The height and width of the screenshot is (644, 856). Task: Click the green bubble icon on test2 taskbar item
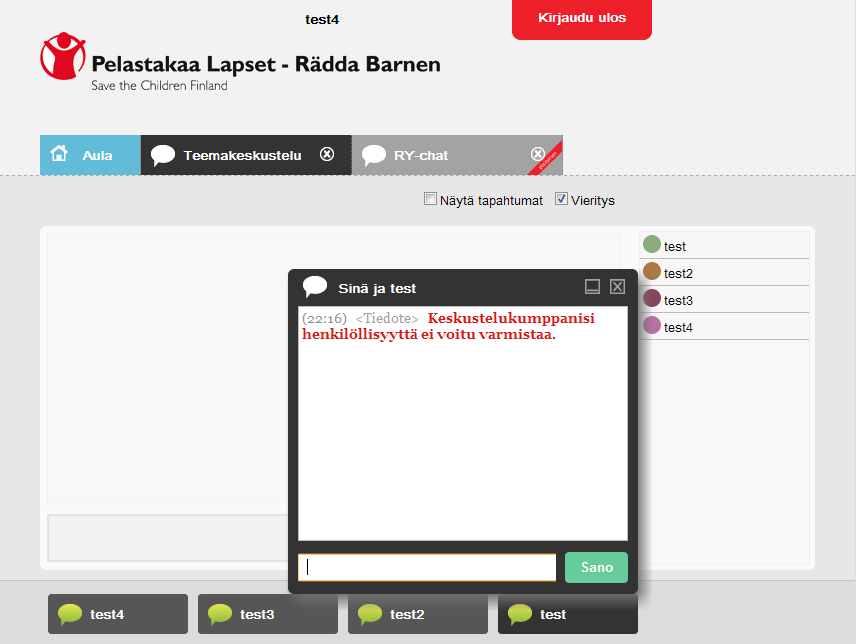369,614
